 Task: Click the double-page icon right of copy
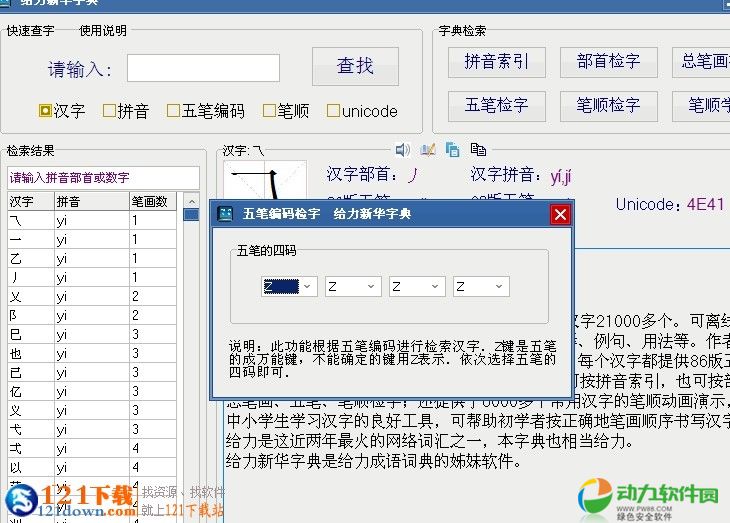[478, 150]
